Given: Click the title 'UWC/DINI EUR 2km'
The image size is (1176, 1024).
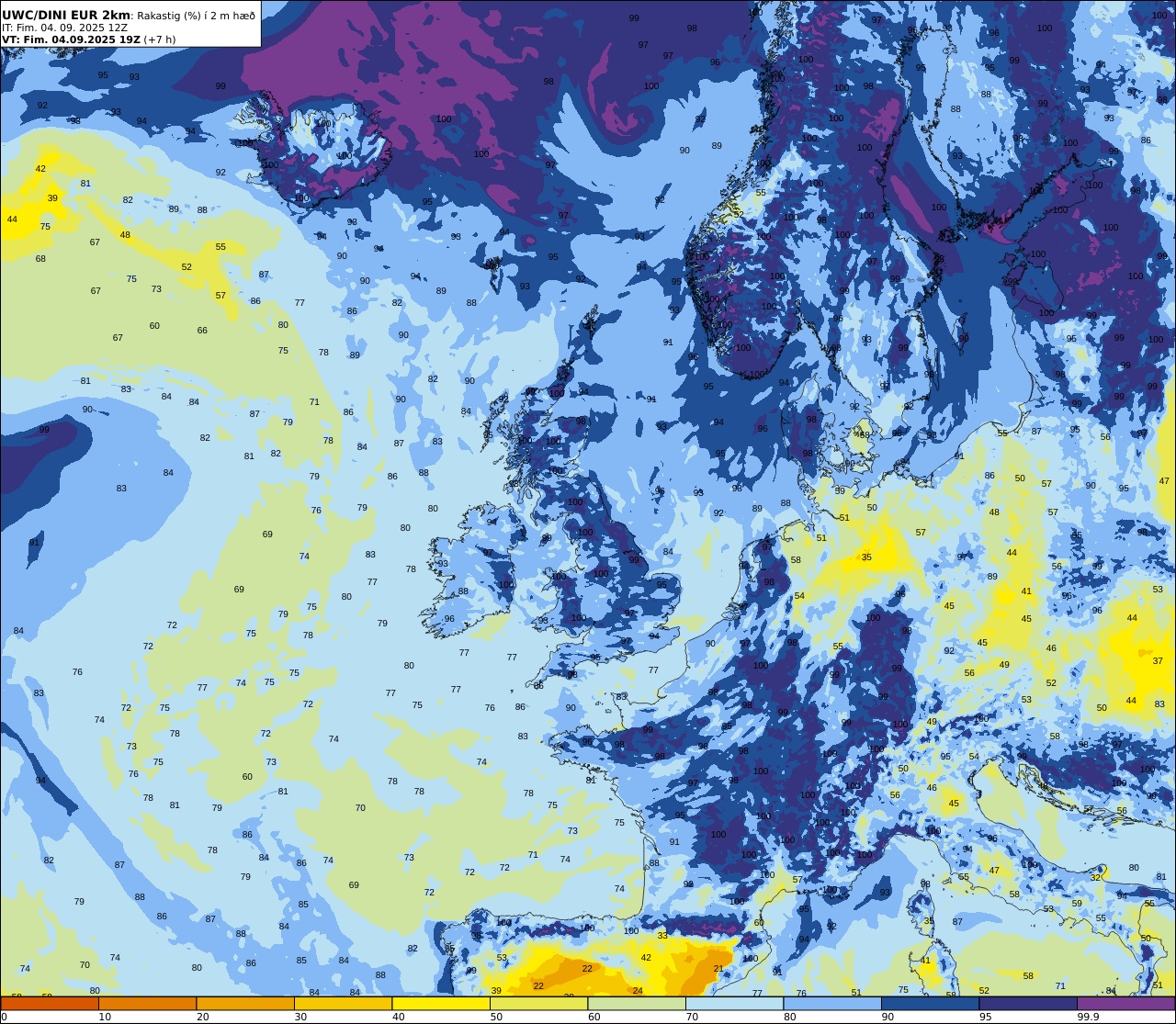Looking at the screenshot, I should pyautogui.click(x=66, y=15).
